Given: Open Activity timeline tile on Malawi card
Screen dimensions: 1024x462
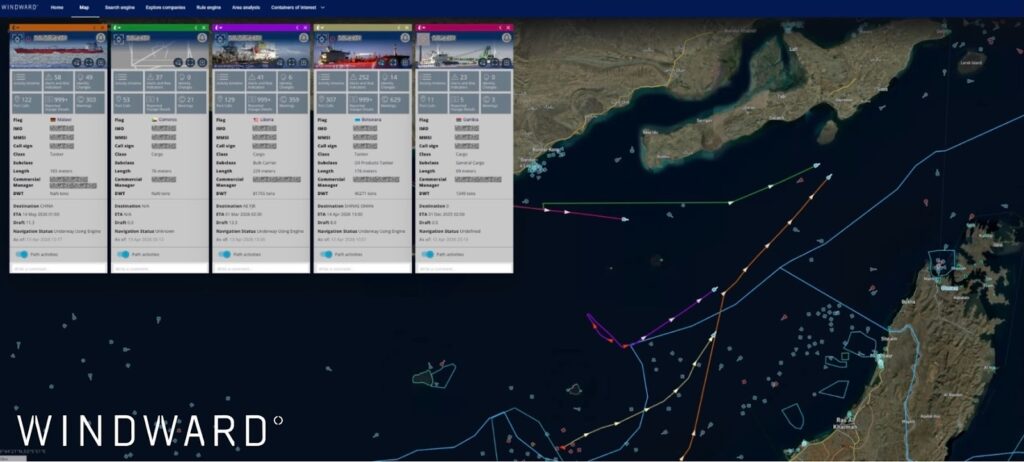Looking at the screenshot, I should [x=27, y=81].
